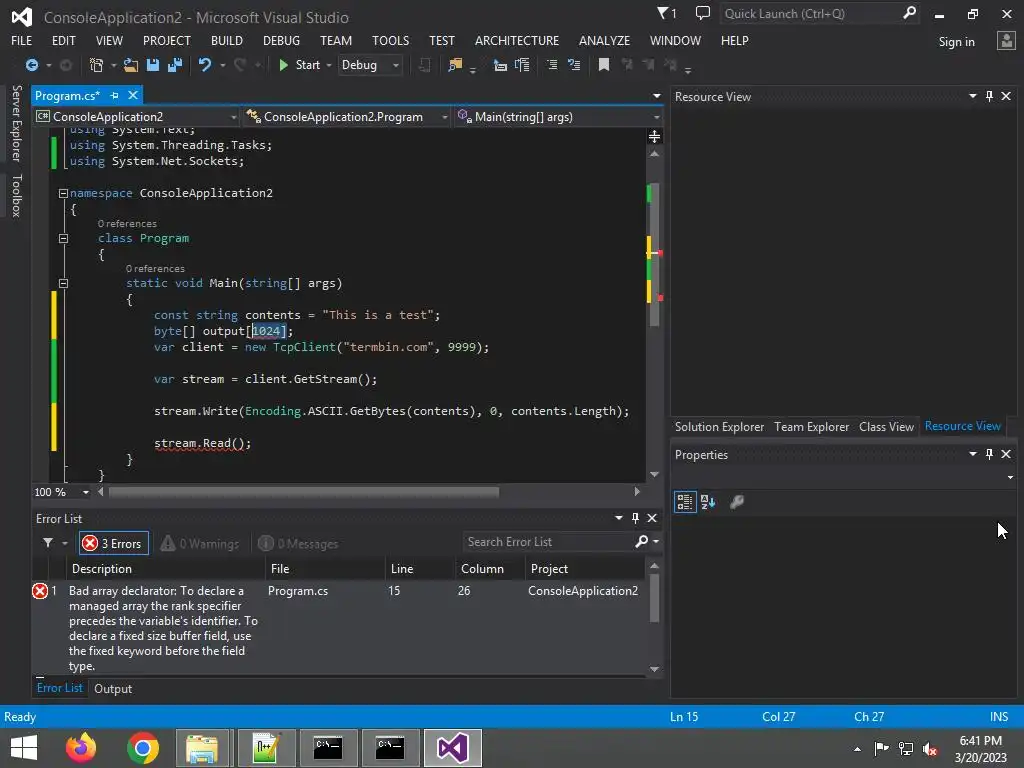Collapse the namespace ConsoleApplication2 block

tap(63, 193)
